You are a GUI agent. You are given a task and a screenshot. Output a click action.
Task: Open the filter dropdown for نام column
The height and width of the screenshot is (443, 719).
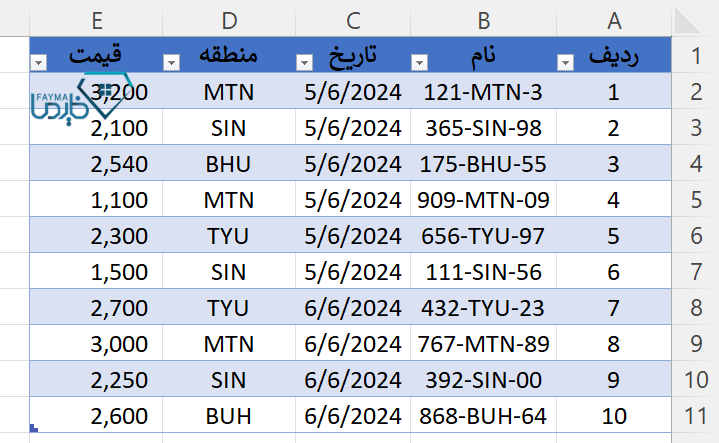(x=419, y=62)
